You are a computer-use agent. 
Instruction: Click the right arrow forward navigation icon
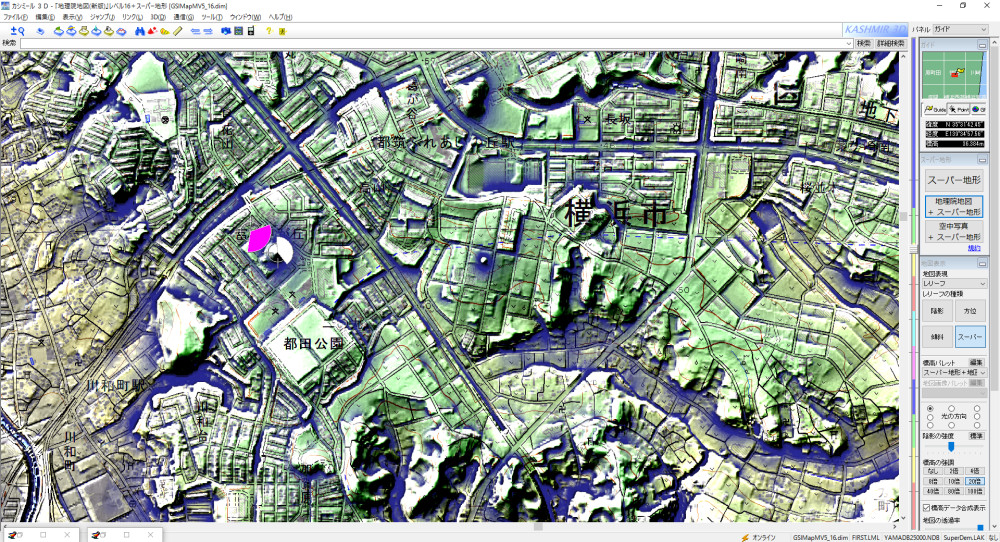pyautogui.click(x=208, y=31)
